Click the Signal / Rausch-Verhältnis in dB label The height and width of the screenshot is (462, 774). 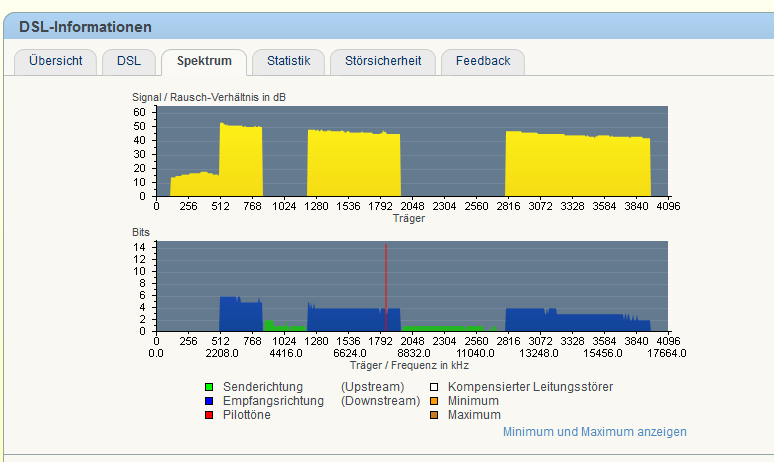[209, 97]
